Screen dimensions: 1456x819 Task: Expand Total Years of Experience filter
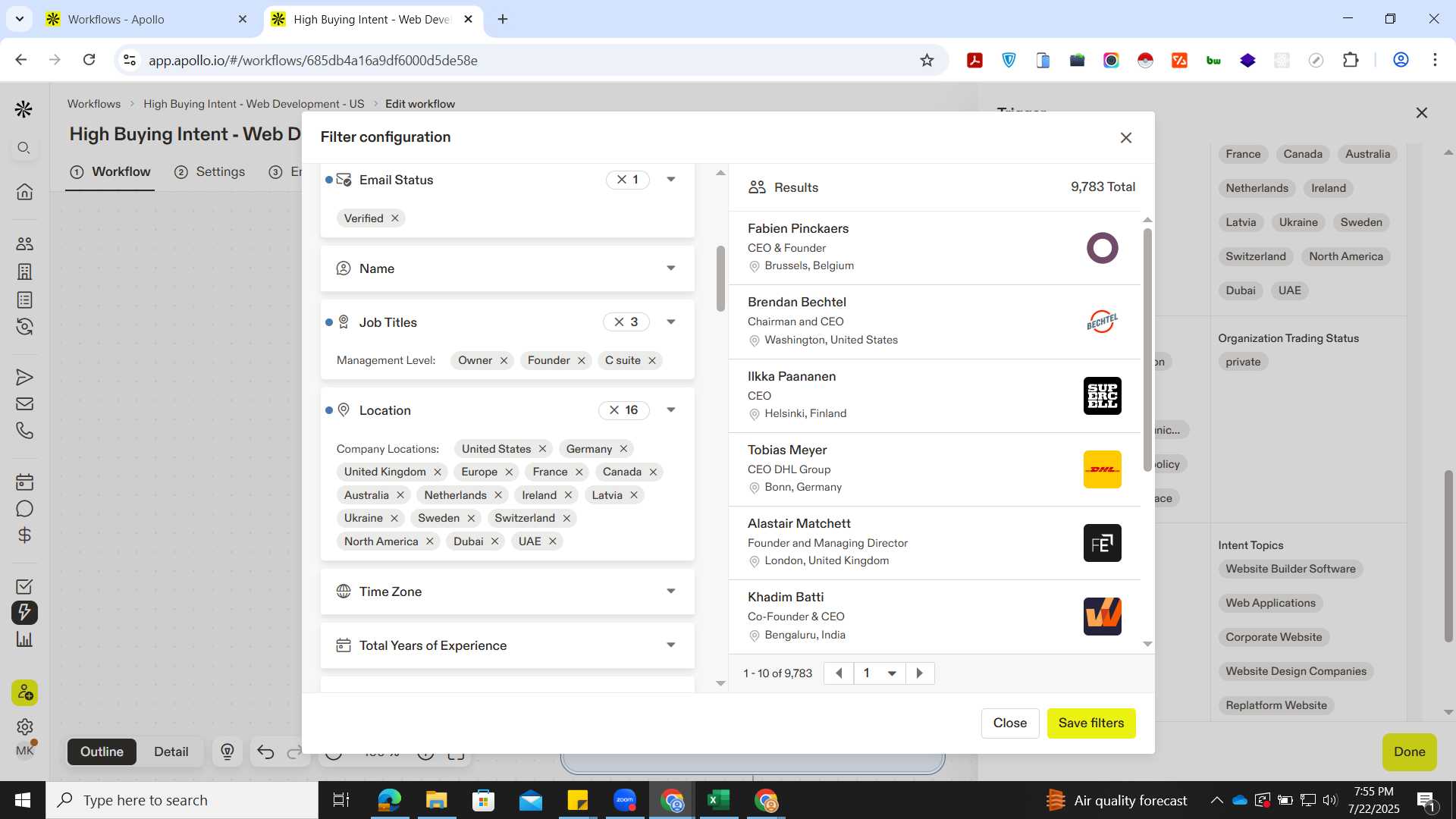(671, 645)
